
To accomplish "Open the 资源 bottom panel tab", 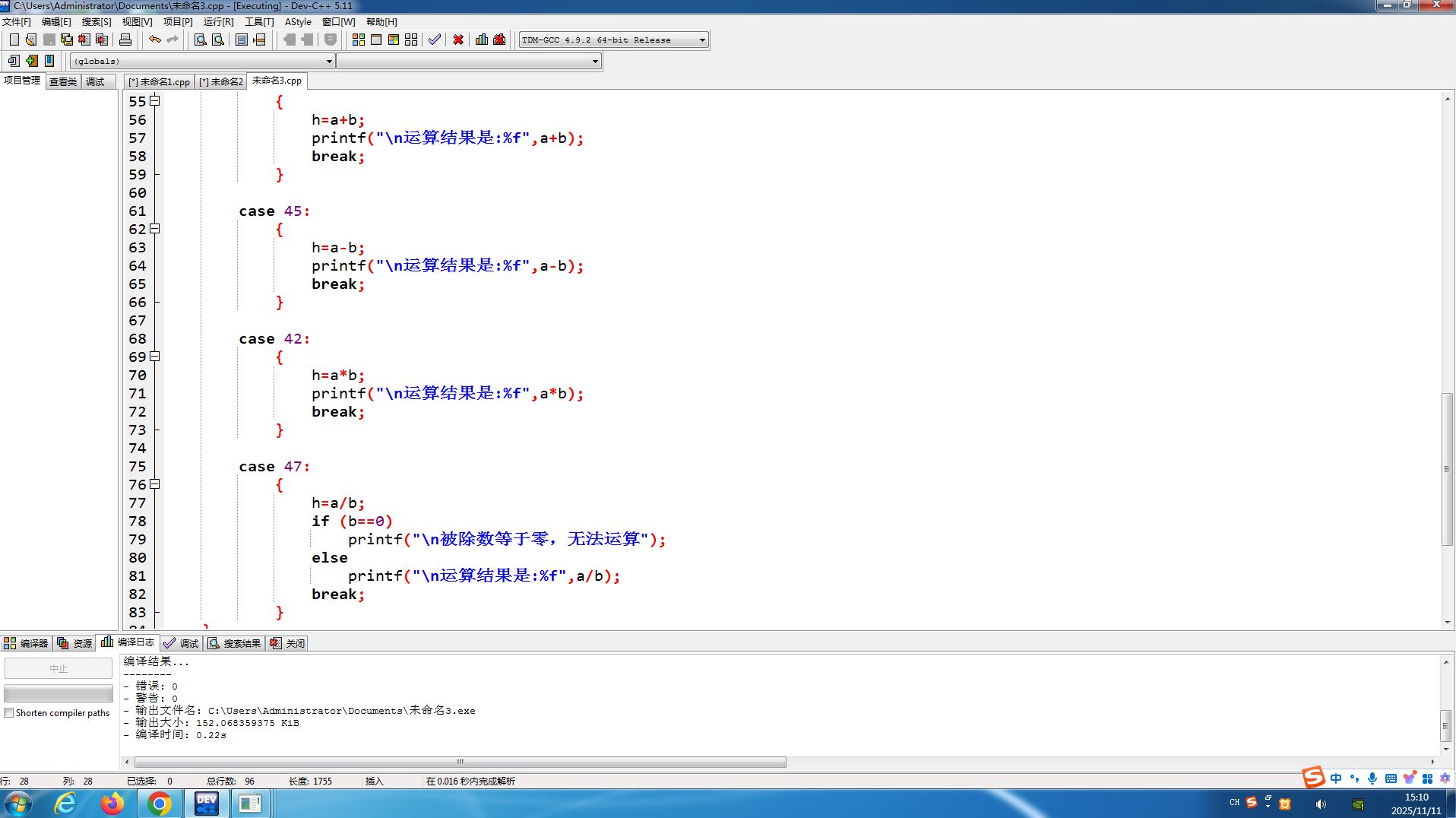I will click(x=74, y=643).
